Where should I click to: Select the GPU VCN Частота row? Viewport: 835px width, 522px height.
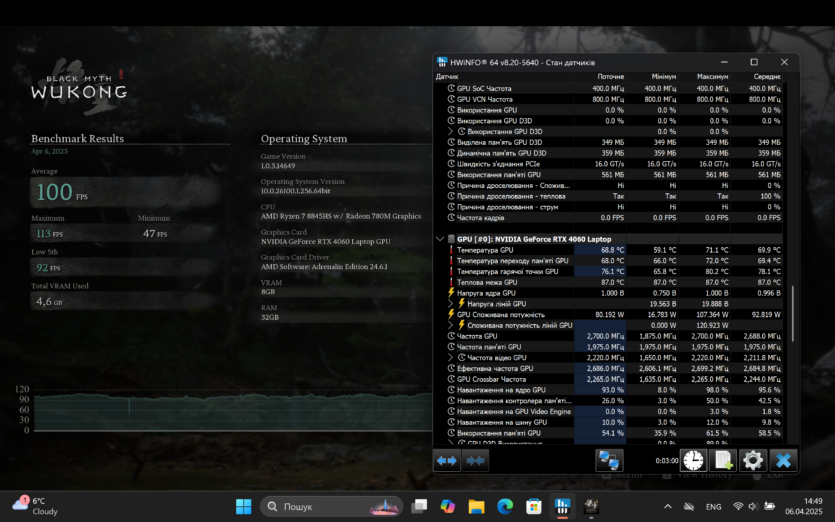[608, 99]
